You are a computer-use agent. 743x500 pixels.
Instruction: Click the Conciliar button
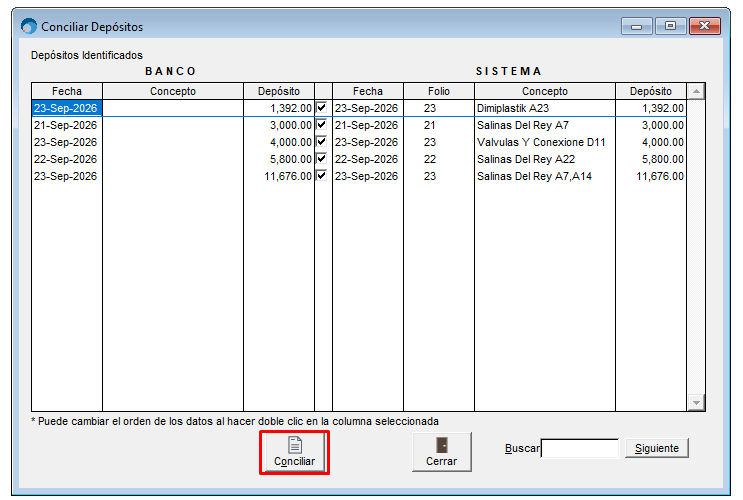coord(294,453)
